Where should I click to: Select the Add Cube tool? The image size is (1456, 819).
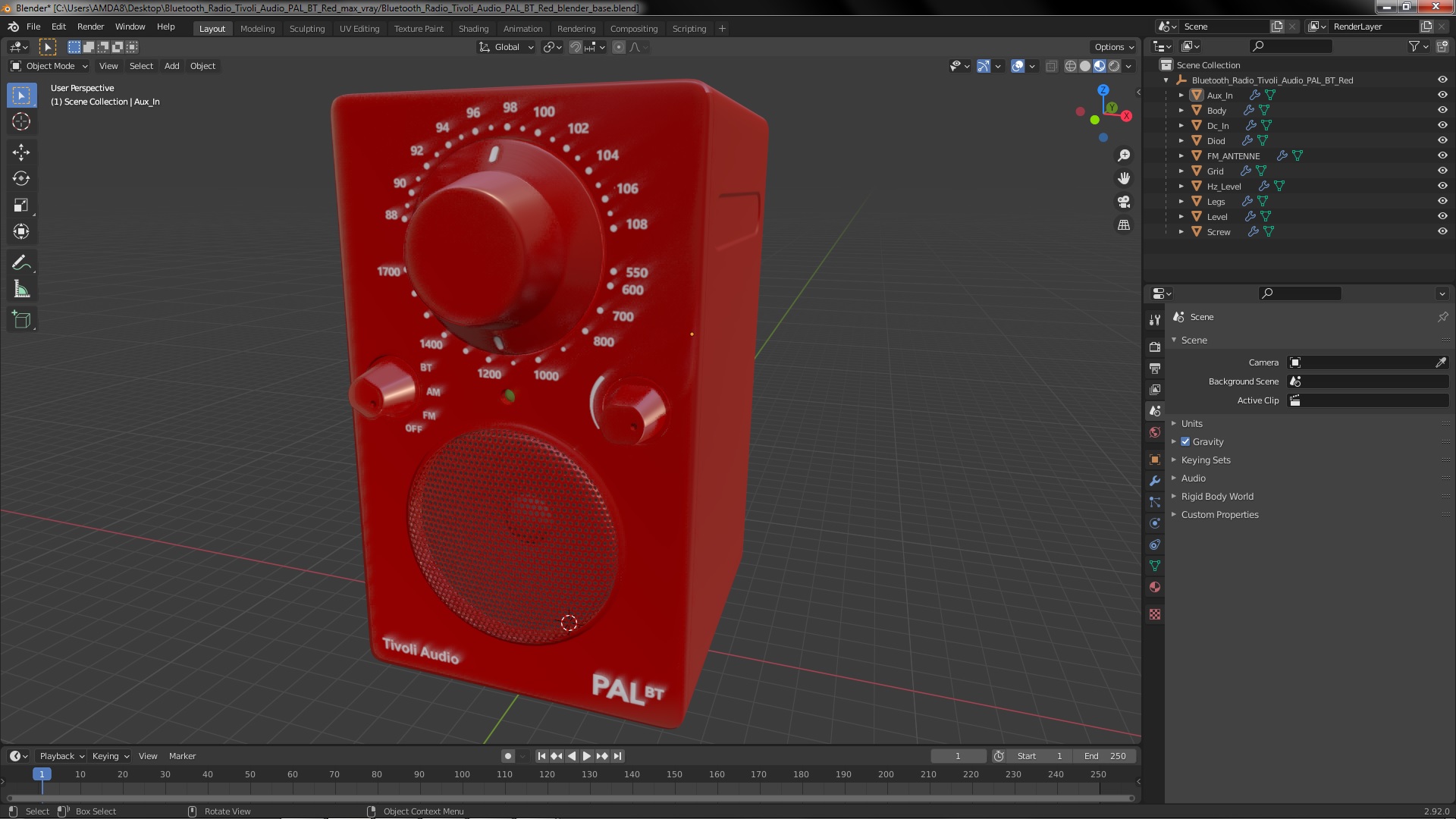(x=21, y=320)
